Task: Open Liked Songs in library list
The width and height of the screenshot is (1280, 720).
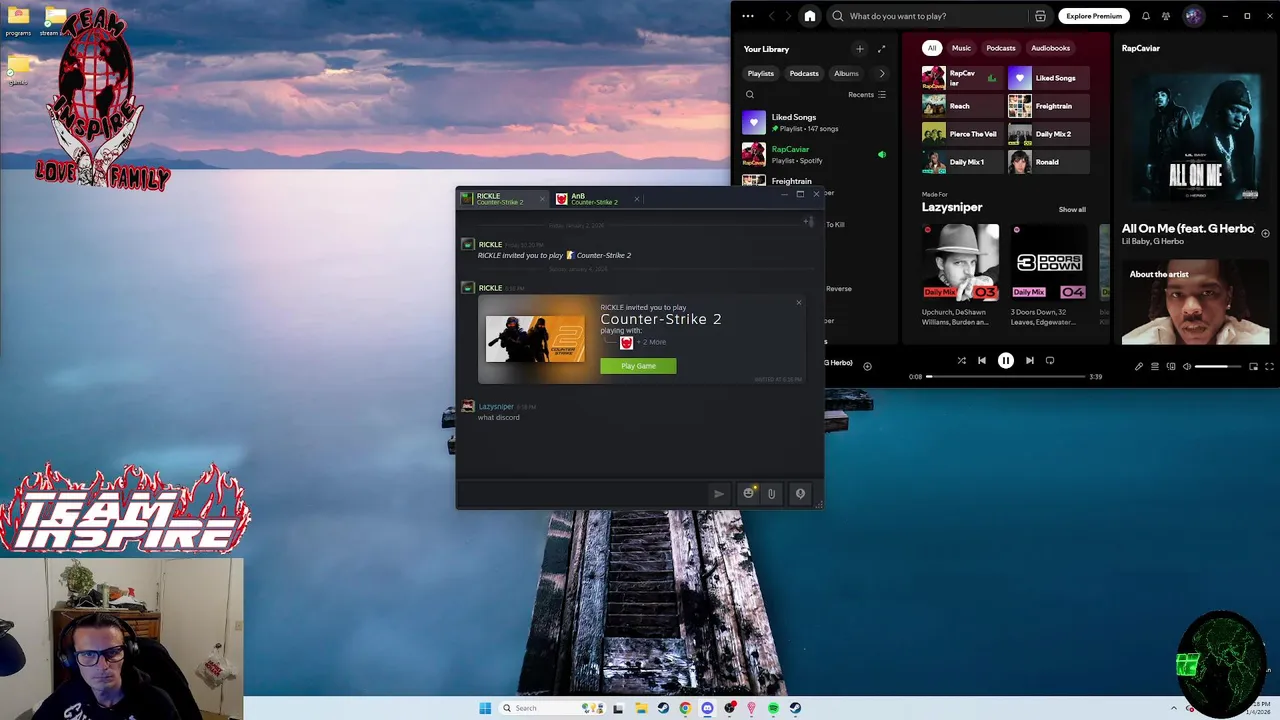Action: pyautogui.click(x=815, y=122)
